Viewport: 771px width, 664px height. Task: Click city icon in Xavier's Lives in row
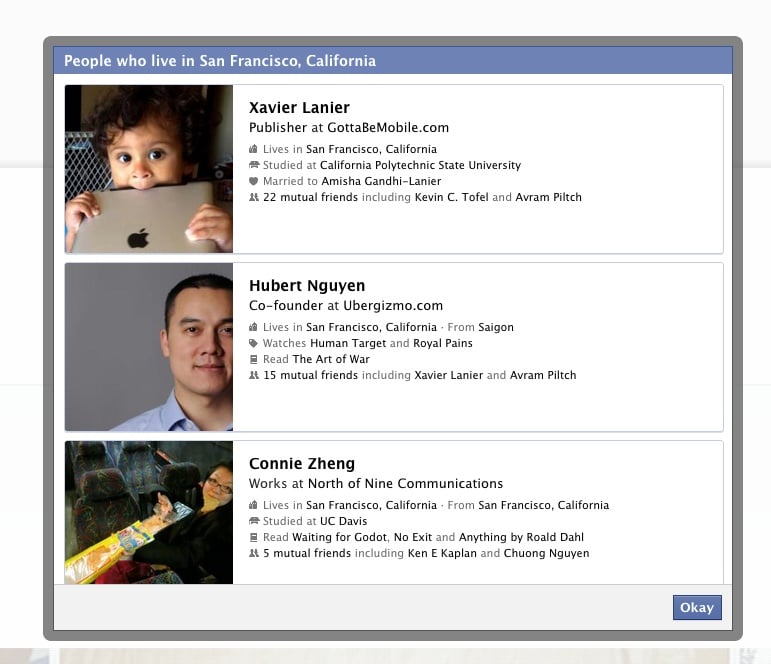[x=253, y=149]
